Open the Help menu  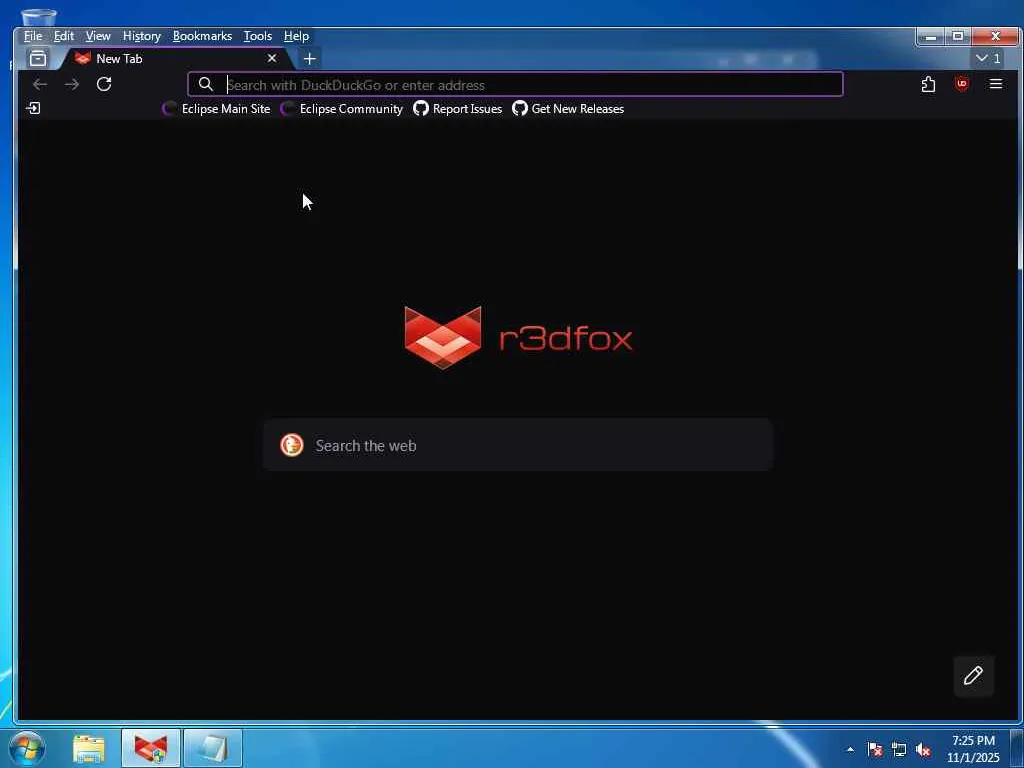[x=296, y=36]
